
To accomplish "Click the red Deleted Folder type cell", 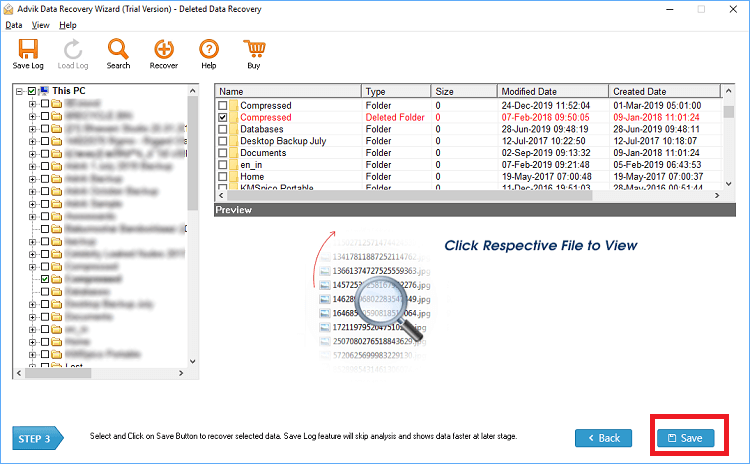I will coord(395,117).
